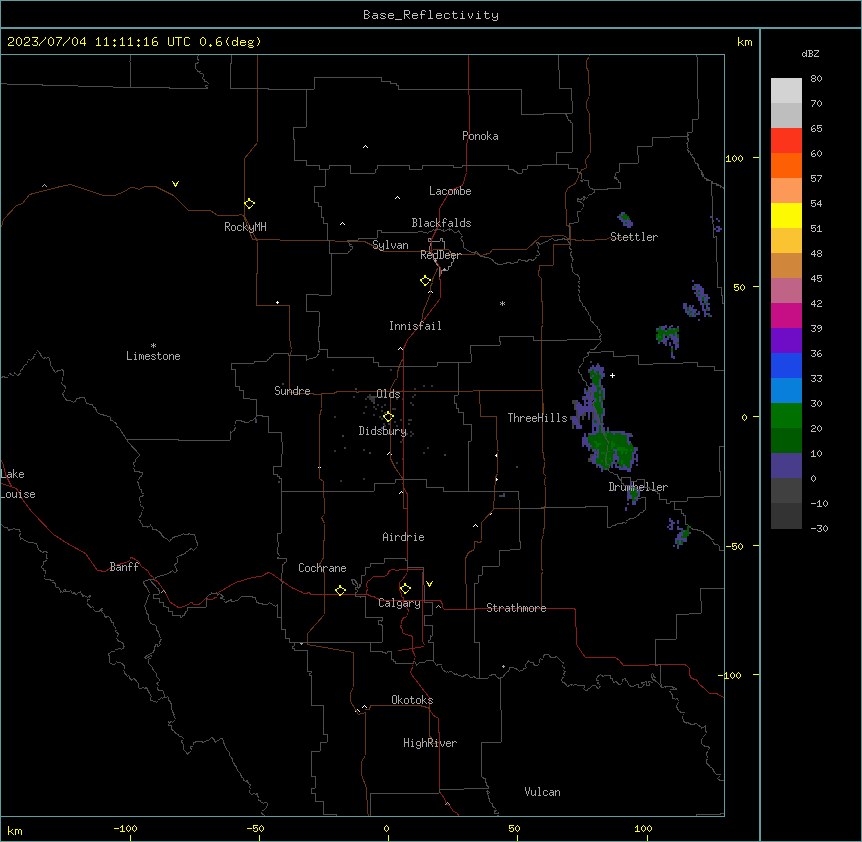This screenshot has height=842, width=862.
Task: Select the yellow diamond marker between Olds and Didsbury
Action: pyautogui.click(x=388, y=417)
